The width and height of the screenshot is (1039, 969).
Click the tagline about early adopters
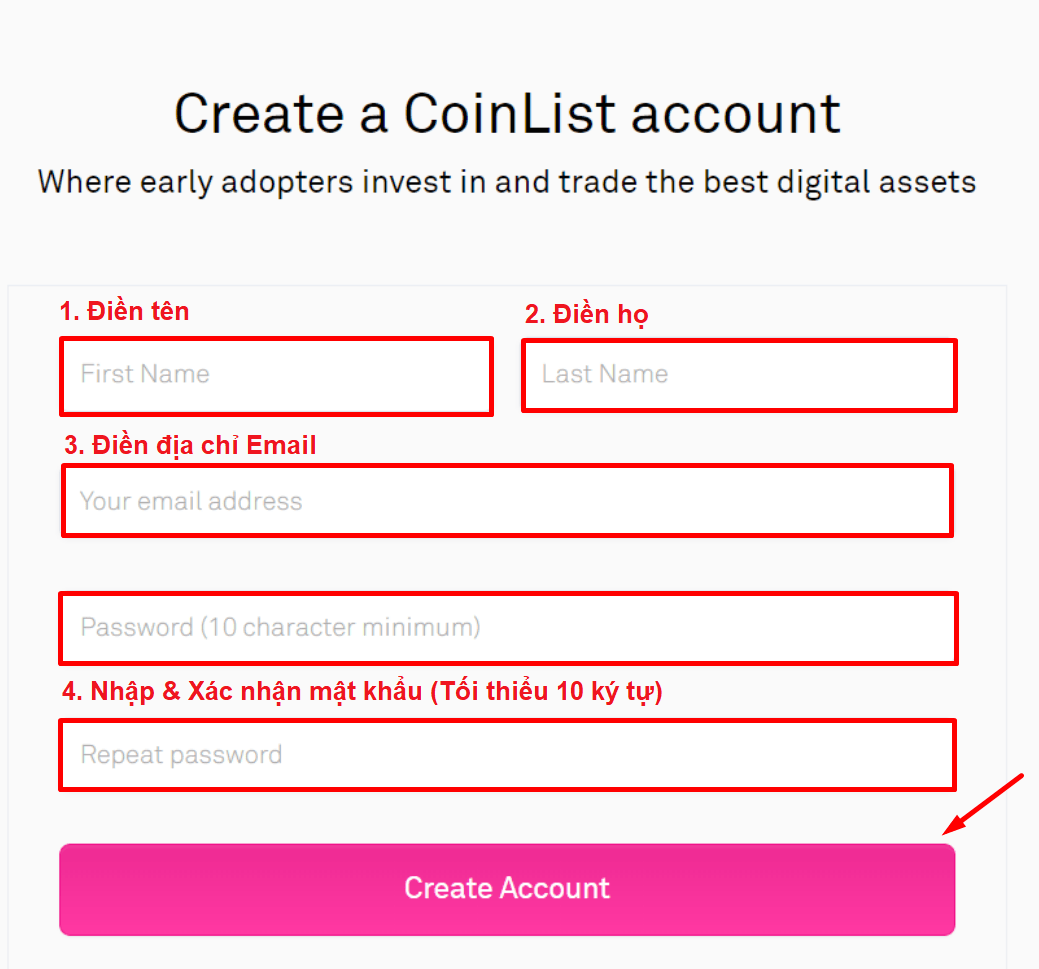pyautogui.click(x=507, y=182)
